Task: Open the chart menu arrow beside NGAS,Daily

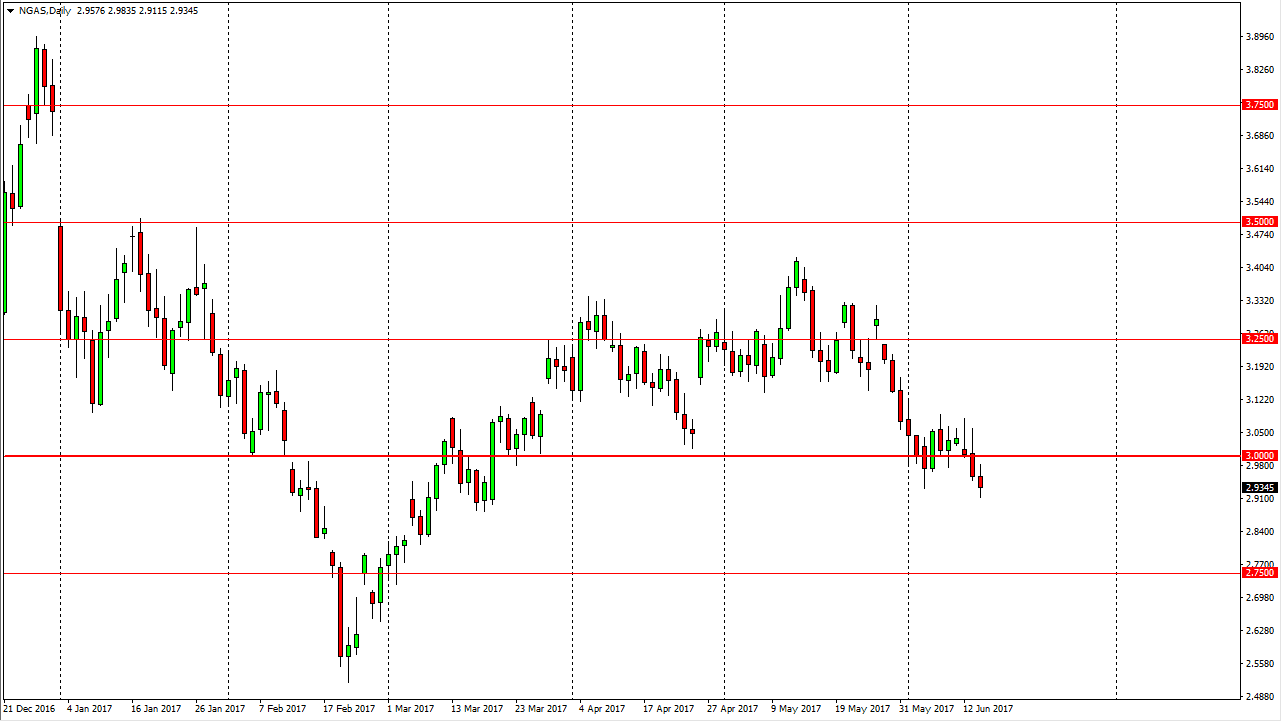Action: click(8, 10)
